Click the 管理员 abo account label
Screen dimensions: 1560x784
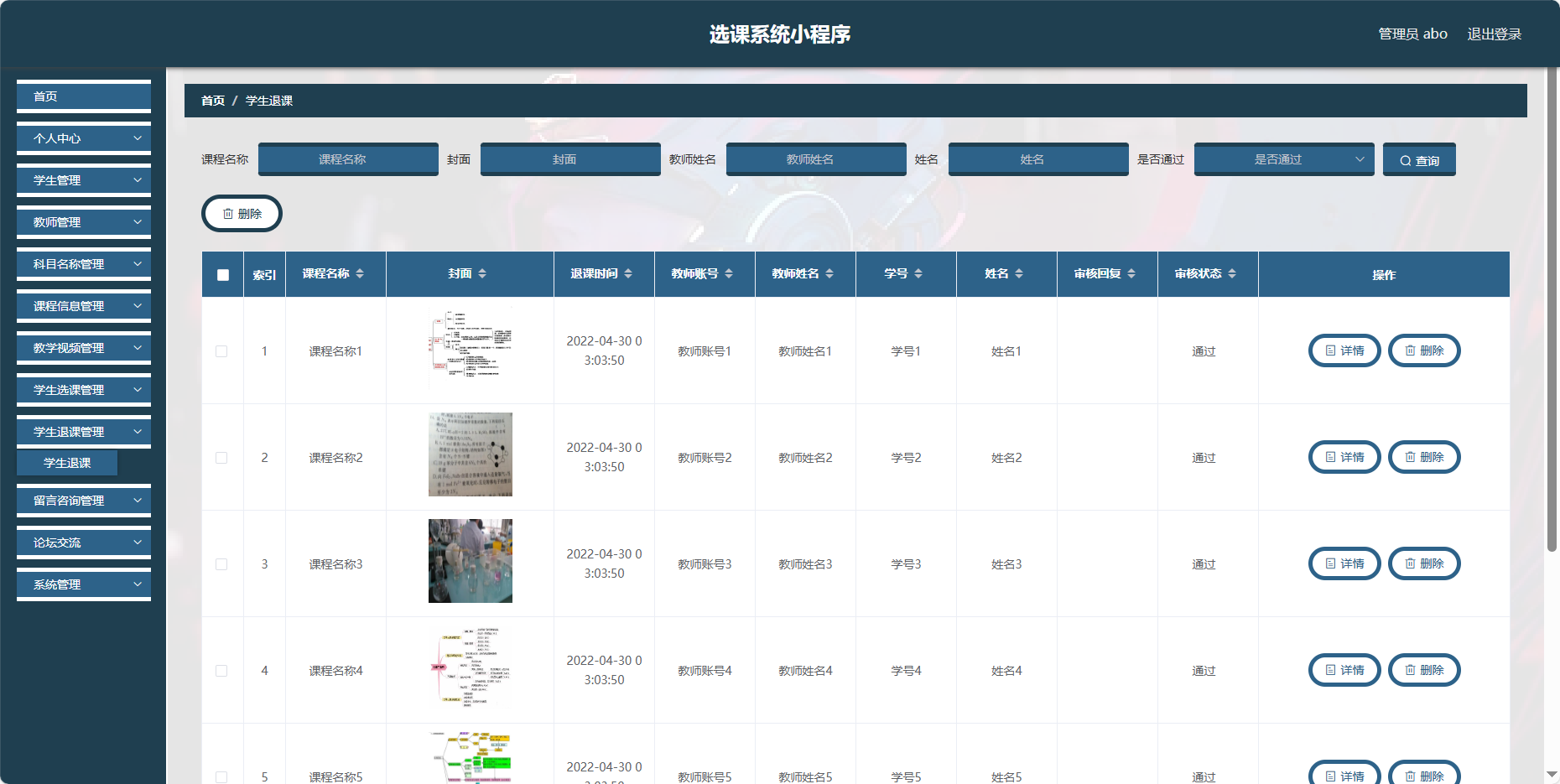[x=1412, y=34]
